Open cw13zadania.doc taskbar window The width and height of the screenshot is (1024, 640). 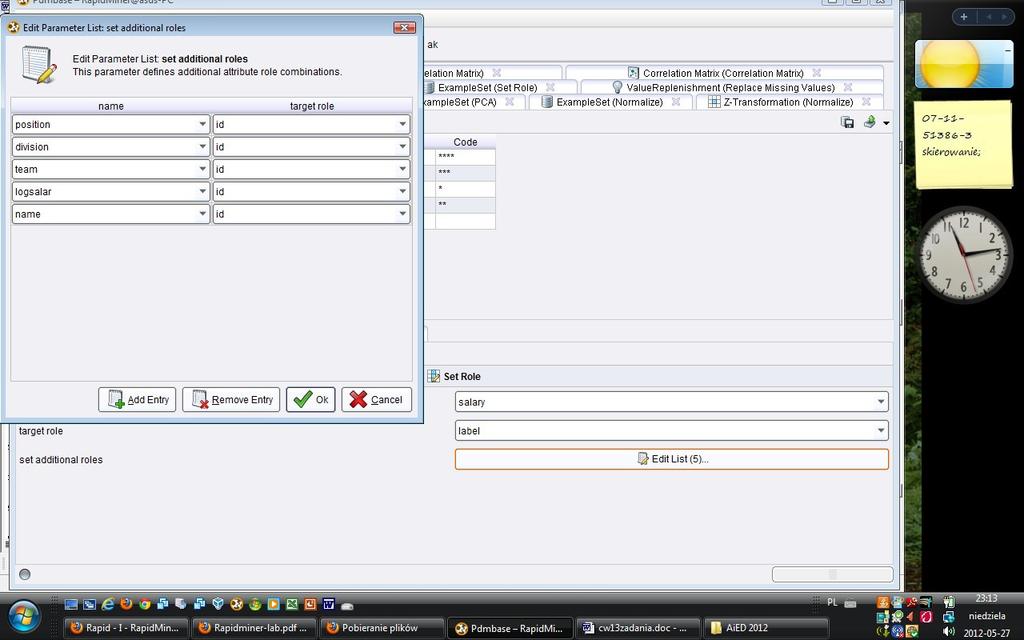[x=637, y=628]
